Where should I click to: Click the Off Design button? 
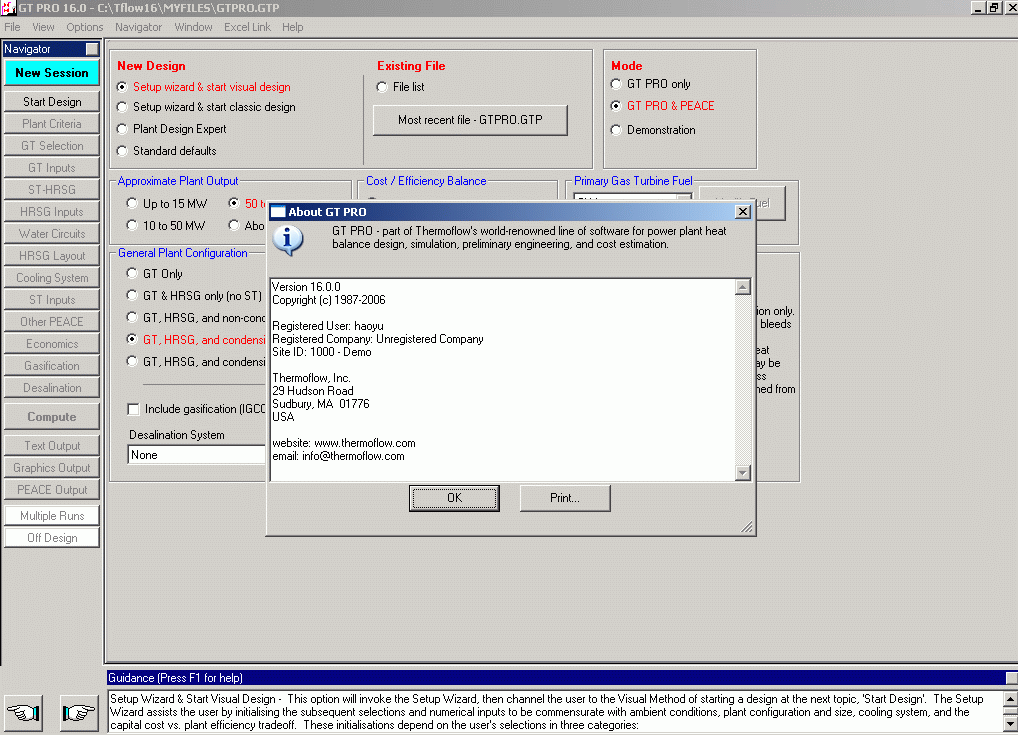[x=52, y=538]
